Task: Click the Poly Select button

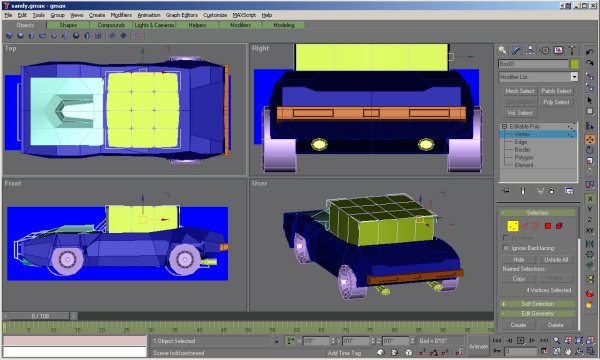Action: (x=556, y=102)
